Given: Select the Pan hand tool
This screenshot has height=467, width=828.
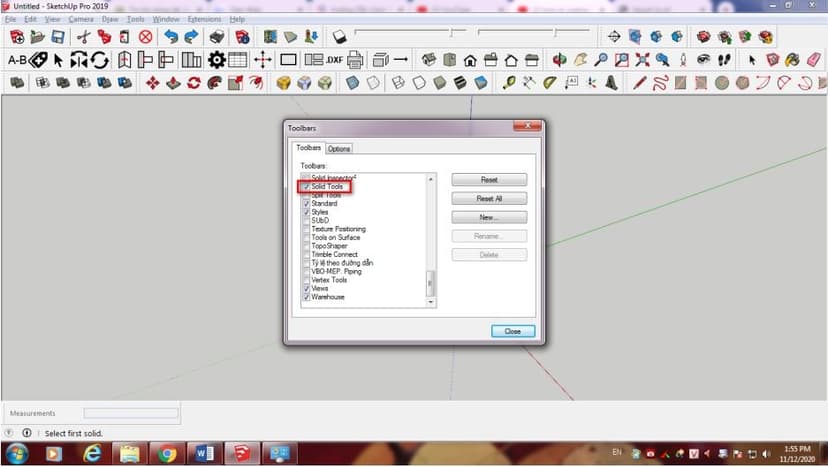Looking at the screenshot, I should 580,60.
